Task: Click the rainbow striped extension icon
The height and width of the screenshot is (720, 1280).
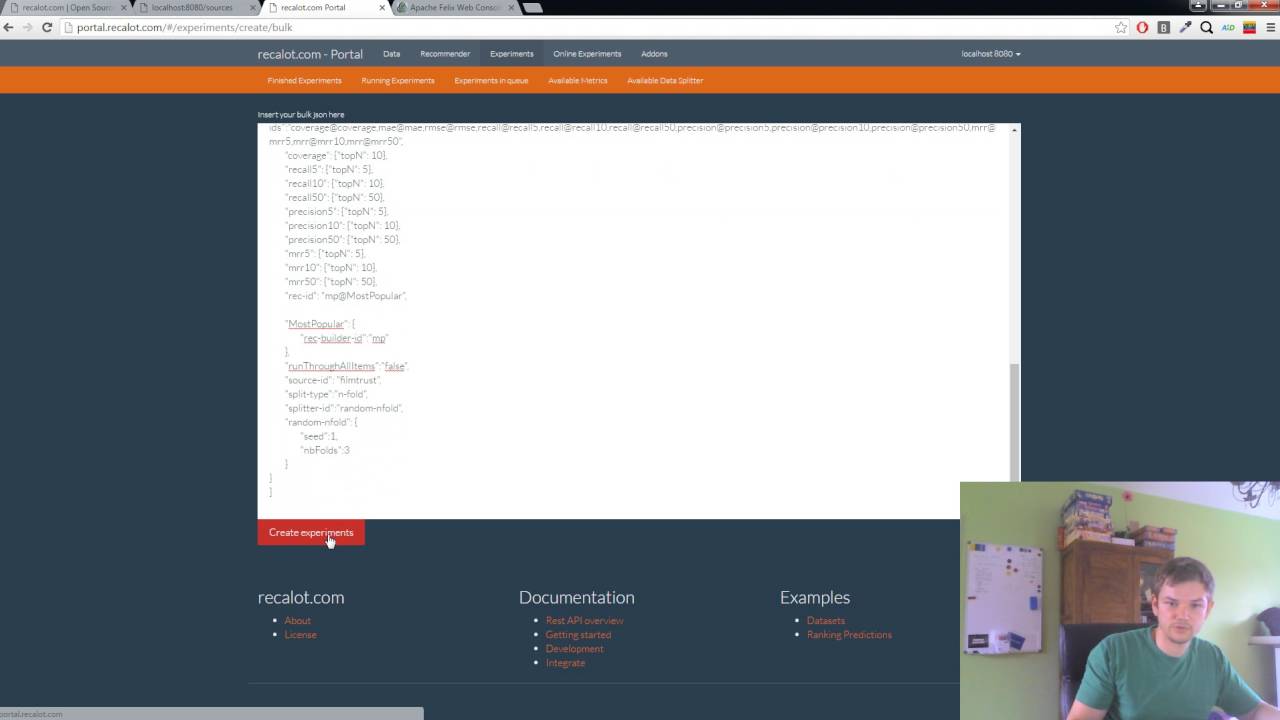Action: [1249, 27]
